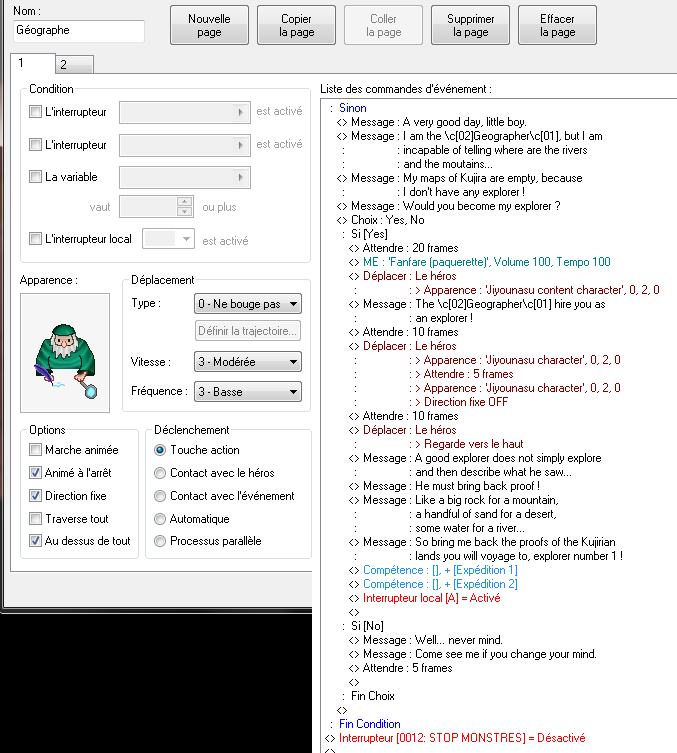Toggle Marche animée option
The image size is (677, 753).
[x=36, y=450]
